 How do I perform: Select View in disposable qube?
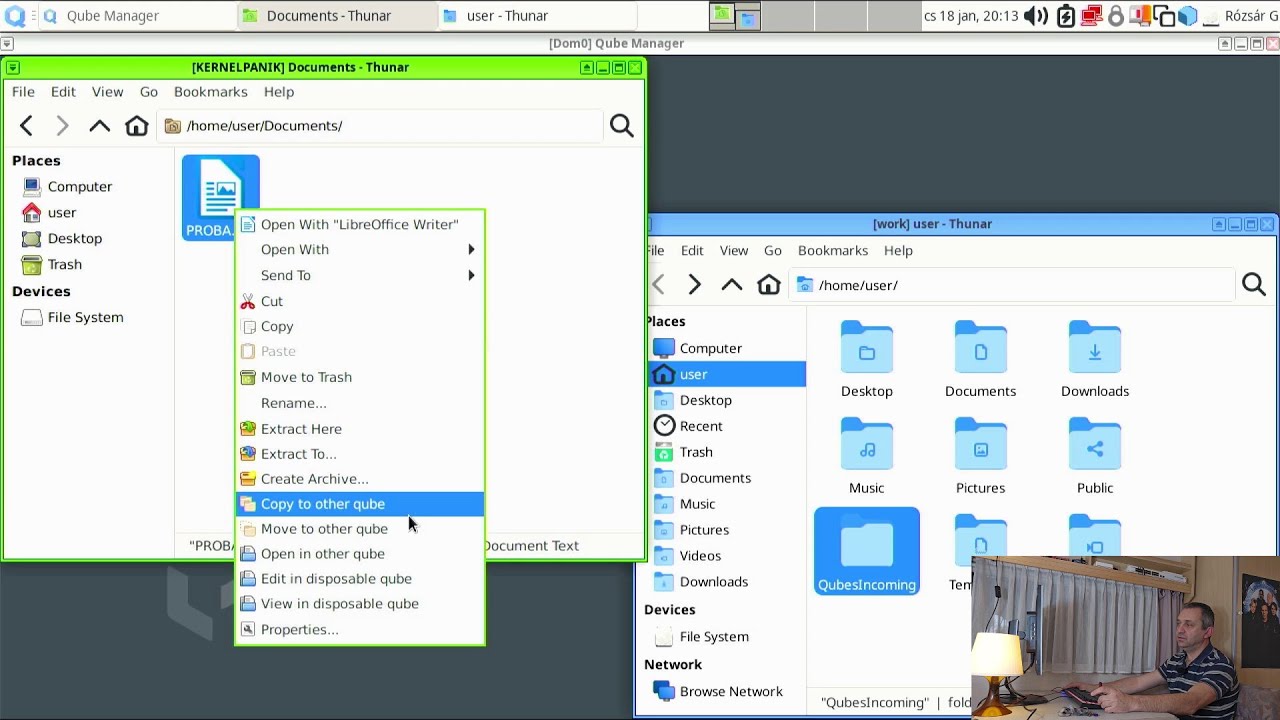pos(360,604)
